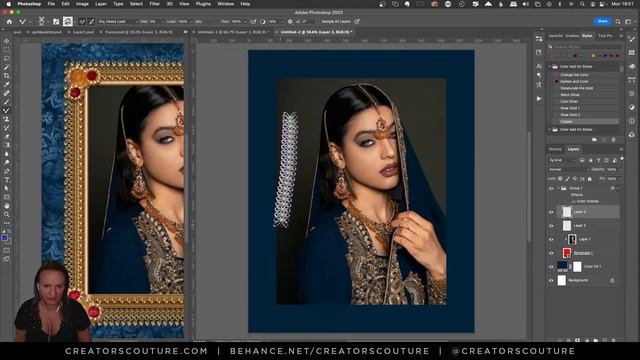The image size is (640, 360).
Task: Create a new layer group
Action: pos(596,340)
